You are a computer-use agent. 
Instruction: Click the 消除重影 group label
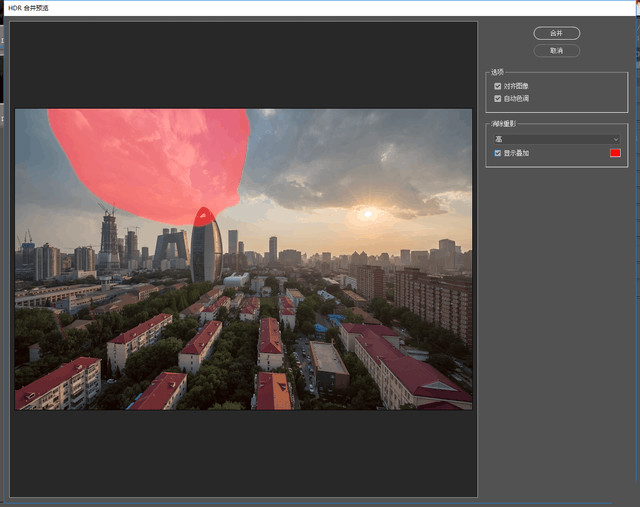(x=503, y=124)
